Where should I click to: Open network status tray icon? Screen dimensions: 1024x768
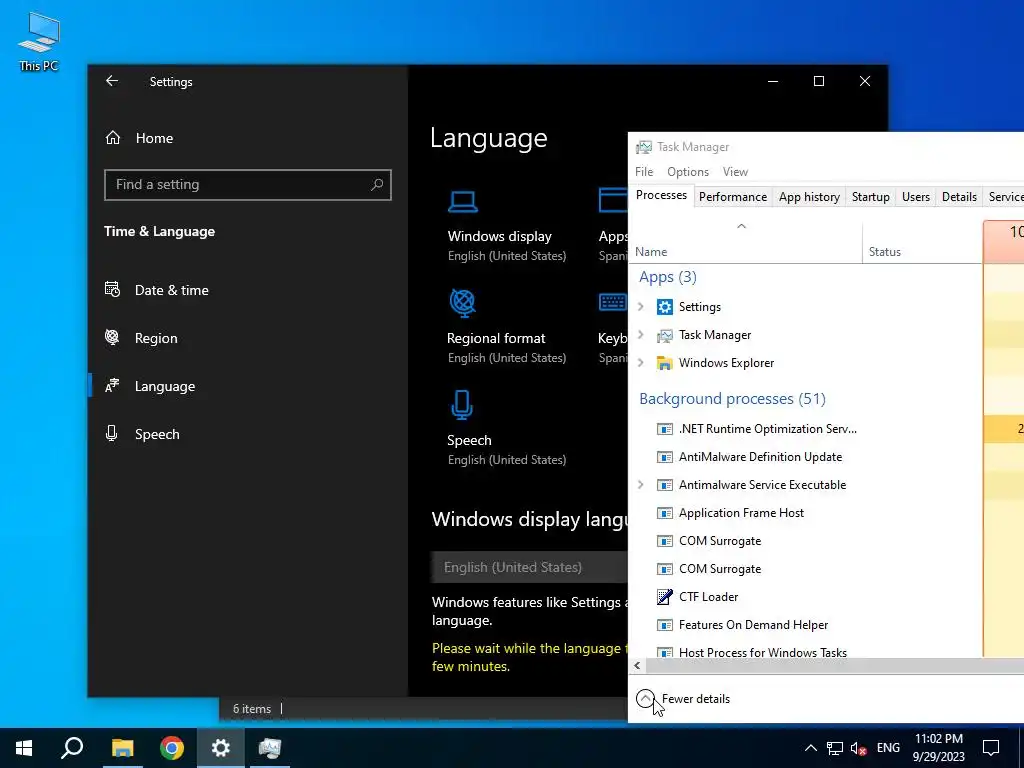(x=834, y=748)
